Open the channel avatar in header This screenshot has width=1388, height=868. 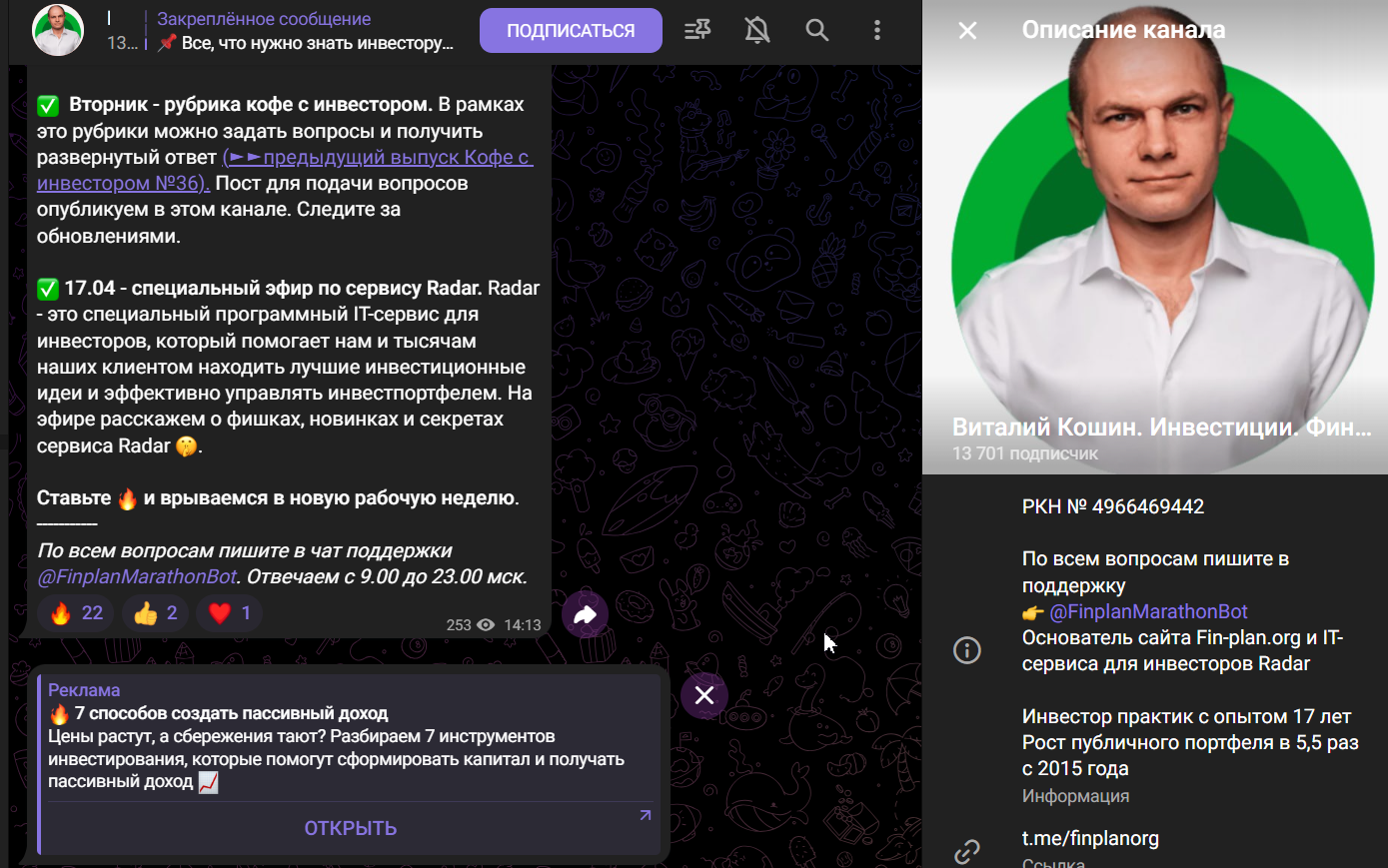58,30
